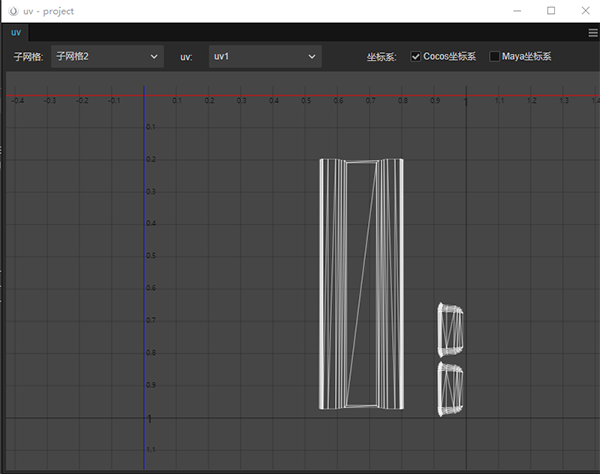
Task: Click the 0.9 label on horizontal axis
Action: (x=435, y=101)
